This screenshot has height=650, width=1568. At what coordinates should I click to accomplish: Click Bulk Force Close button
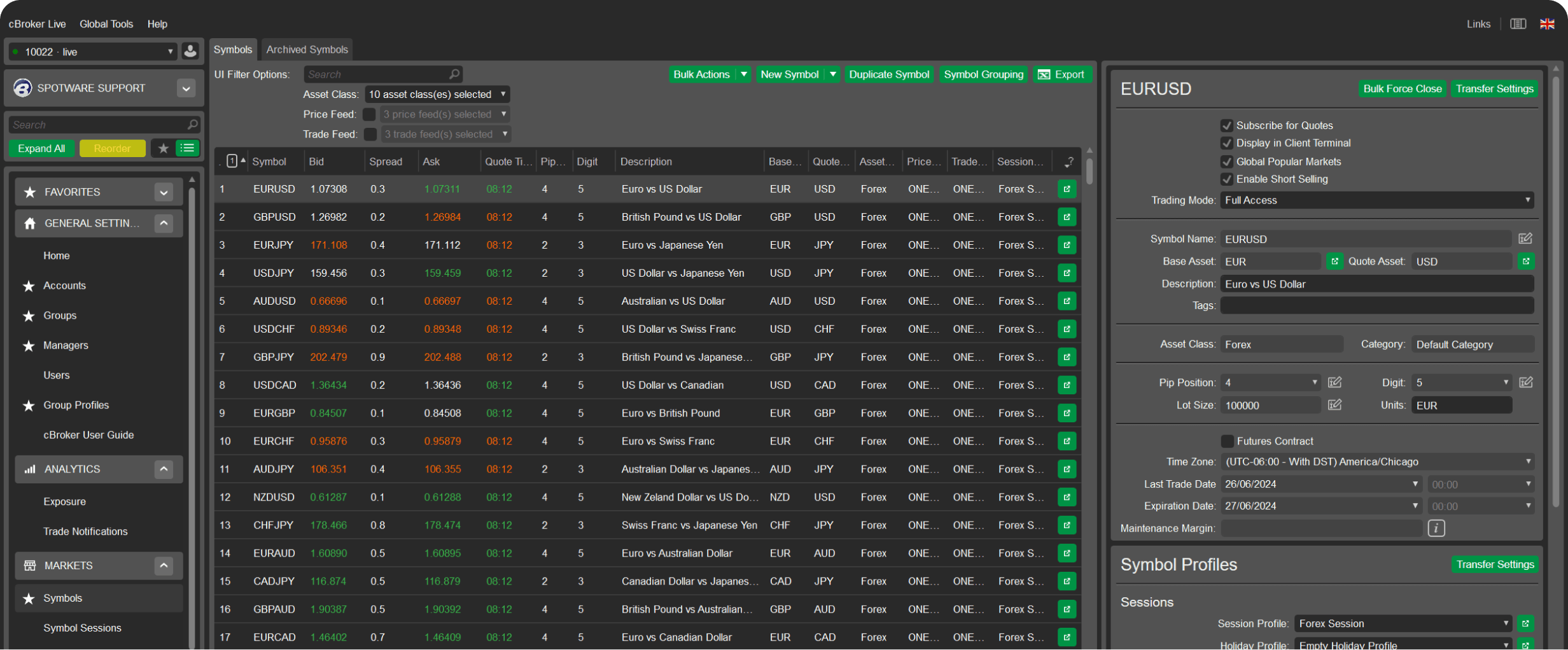pyautogui.click(x=1402, y=89)
